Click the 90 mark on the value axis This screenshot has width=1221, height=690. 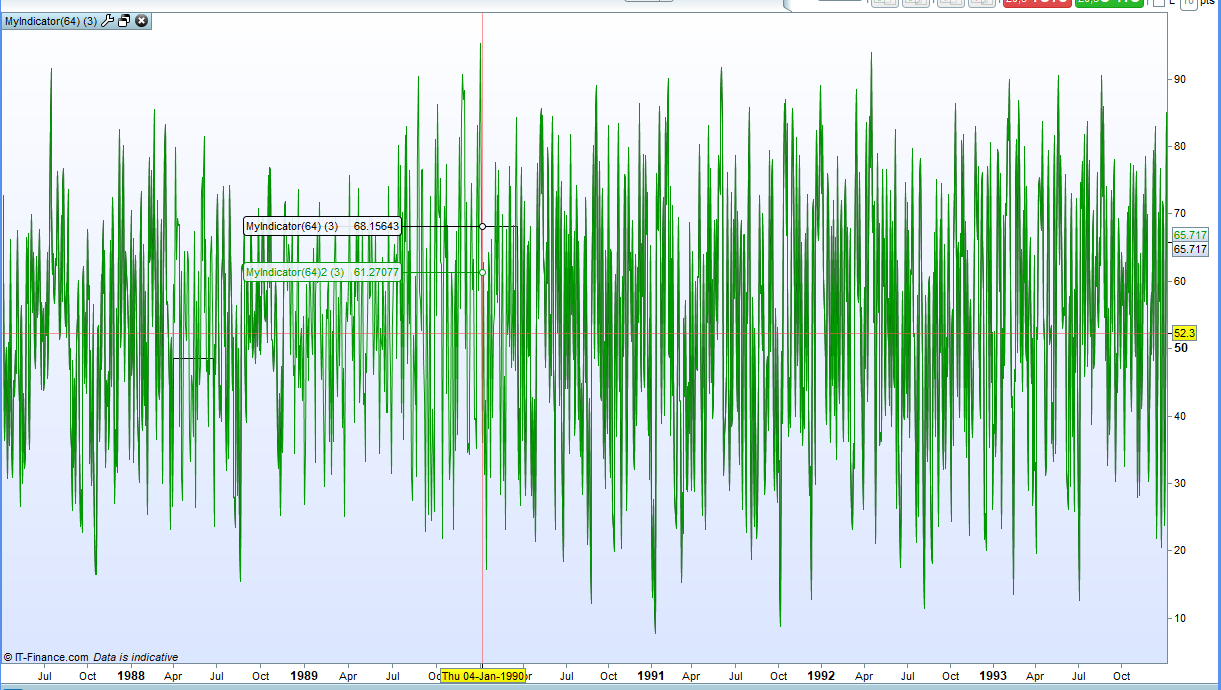point(1181,79)
